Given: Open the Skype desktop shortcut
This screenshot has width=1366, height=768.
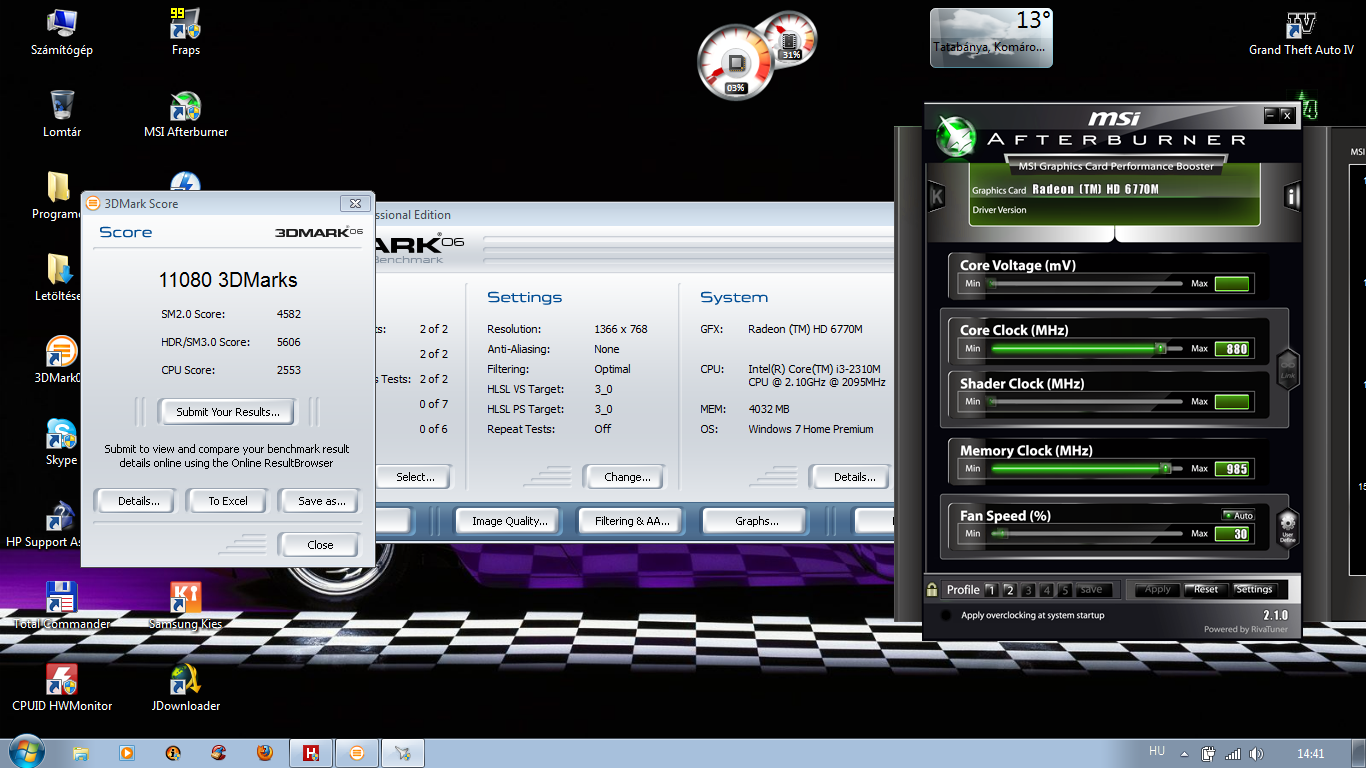Looking at the screenshot, I should pos(61,442).
